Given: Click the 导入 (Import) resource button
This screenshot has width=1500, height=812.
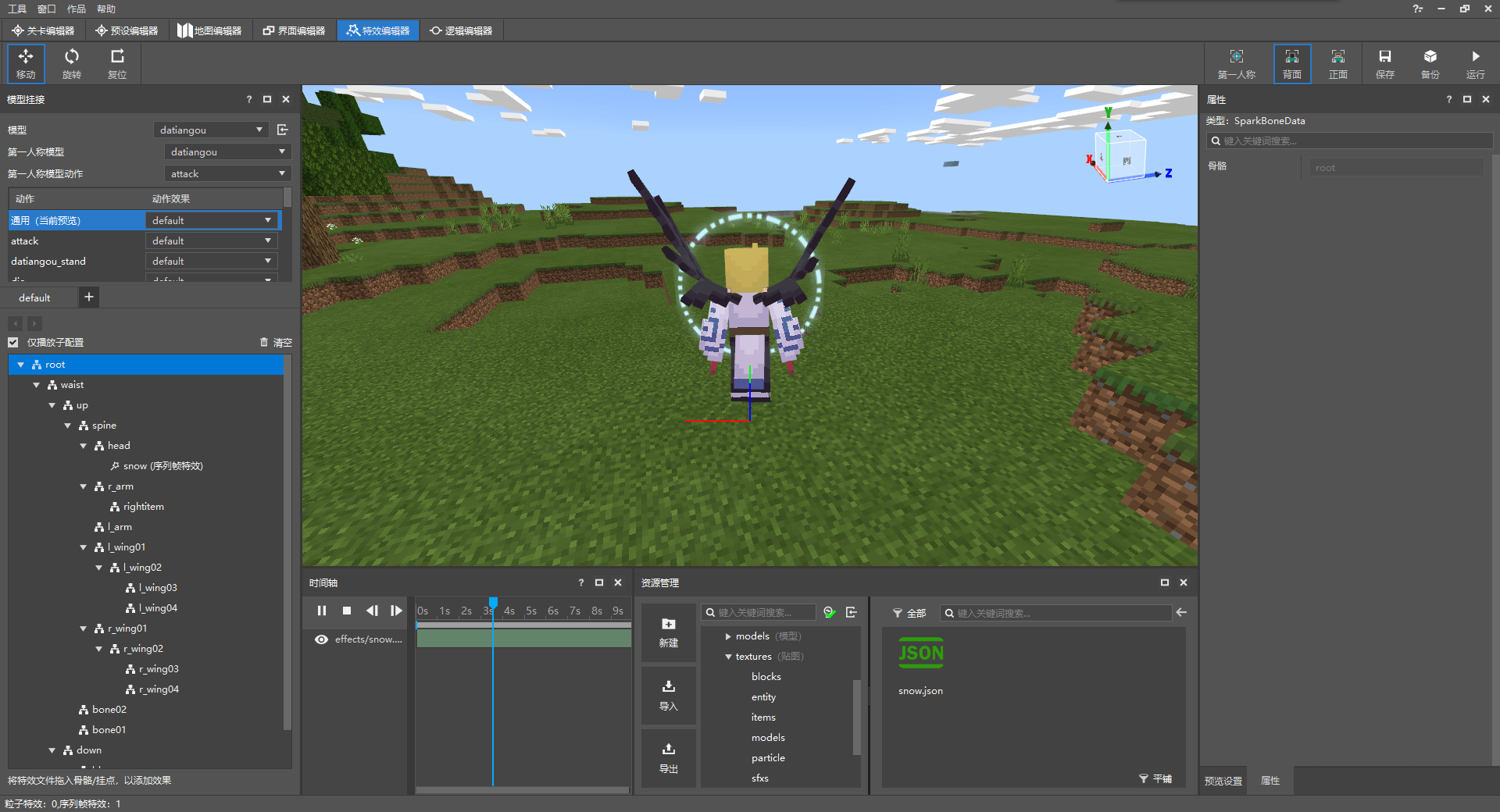Looking at the screenshot, I should pyautogui.click(x=669, y=694).
